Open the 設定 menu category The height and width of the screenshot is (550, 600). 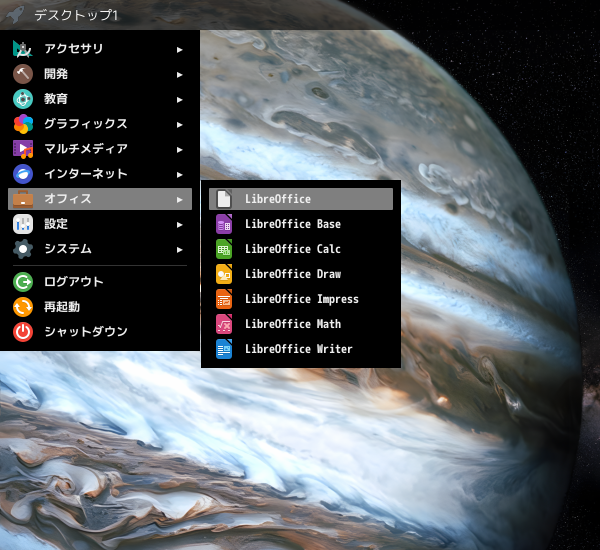point(57,224)
